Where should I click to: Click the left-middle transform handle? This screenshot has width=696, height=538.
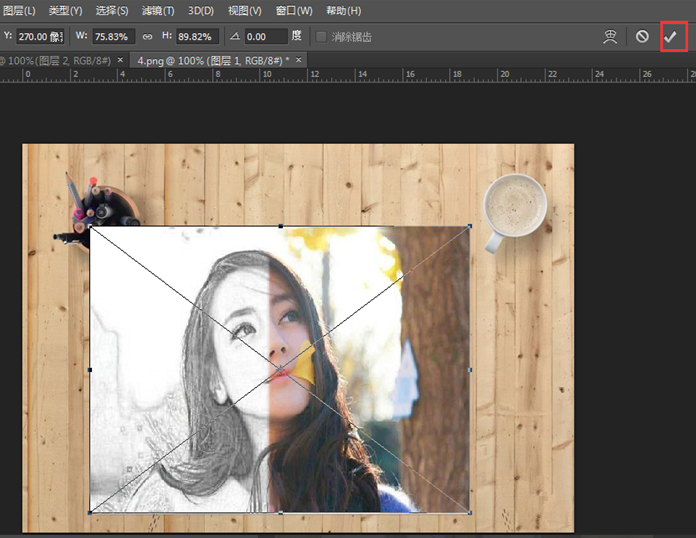tap(90, 370)
